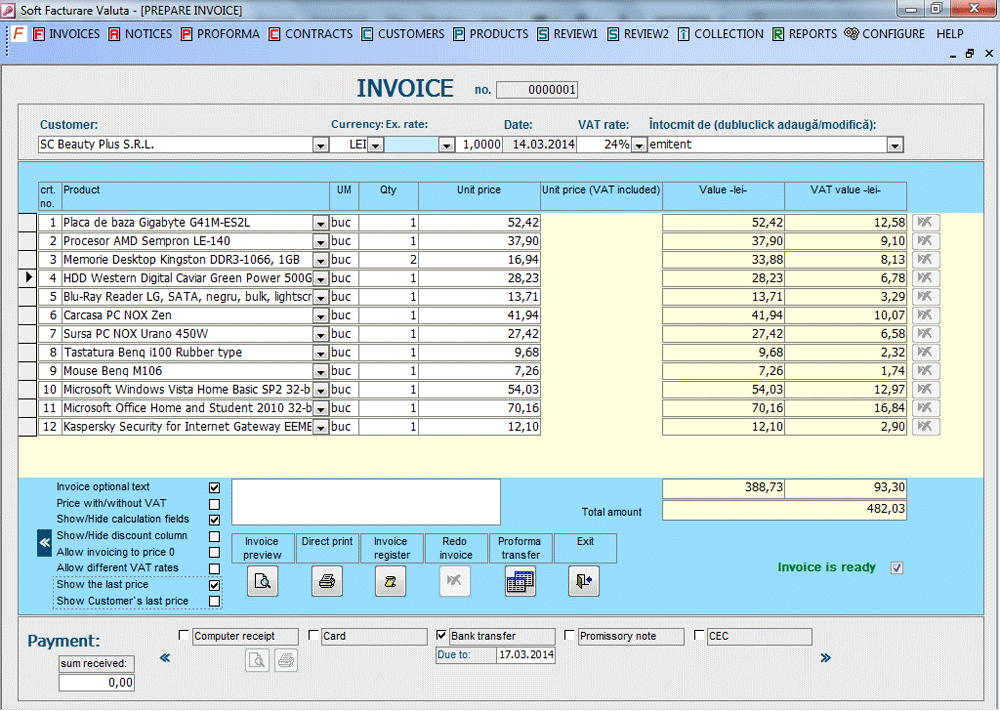This screenshot has height=711, width=1000.
Task: Enable Show/Hide discount column checkbox
Action: 214,536
